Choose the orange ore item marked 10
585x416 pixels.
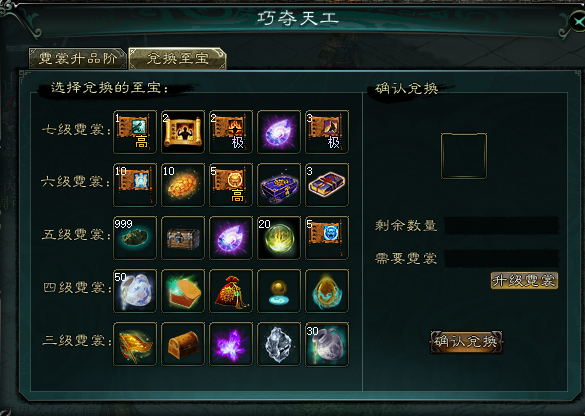tap(183, 185)
